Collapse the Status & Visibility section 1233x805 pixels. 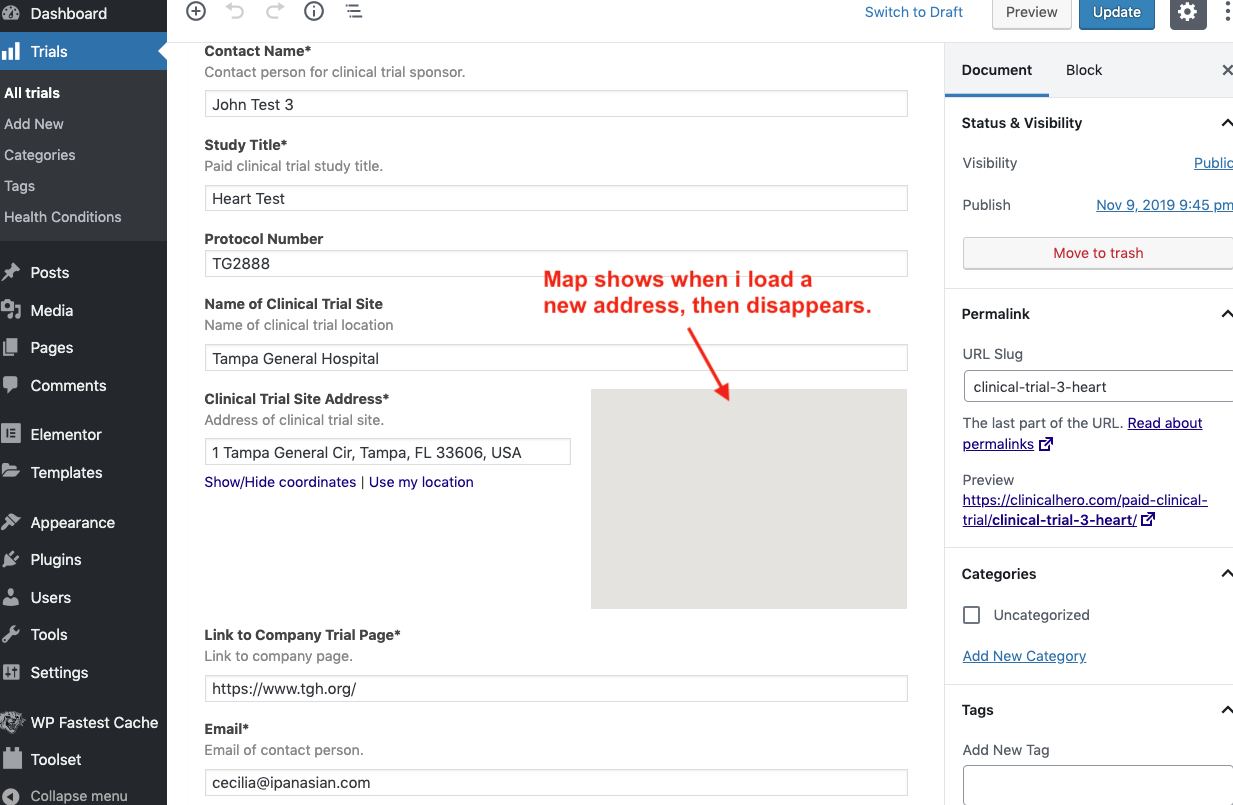[1226, 122]
